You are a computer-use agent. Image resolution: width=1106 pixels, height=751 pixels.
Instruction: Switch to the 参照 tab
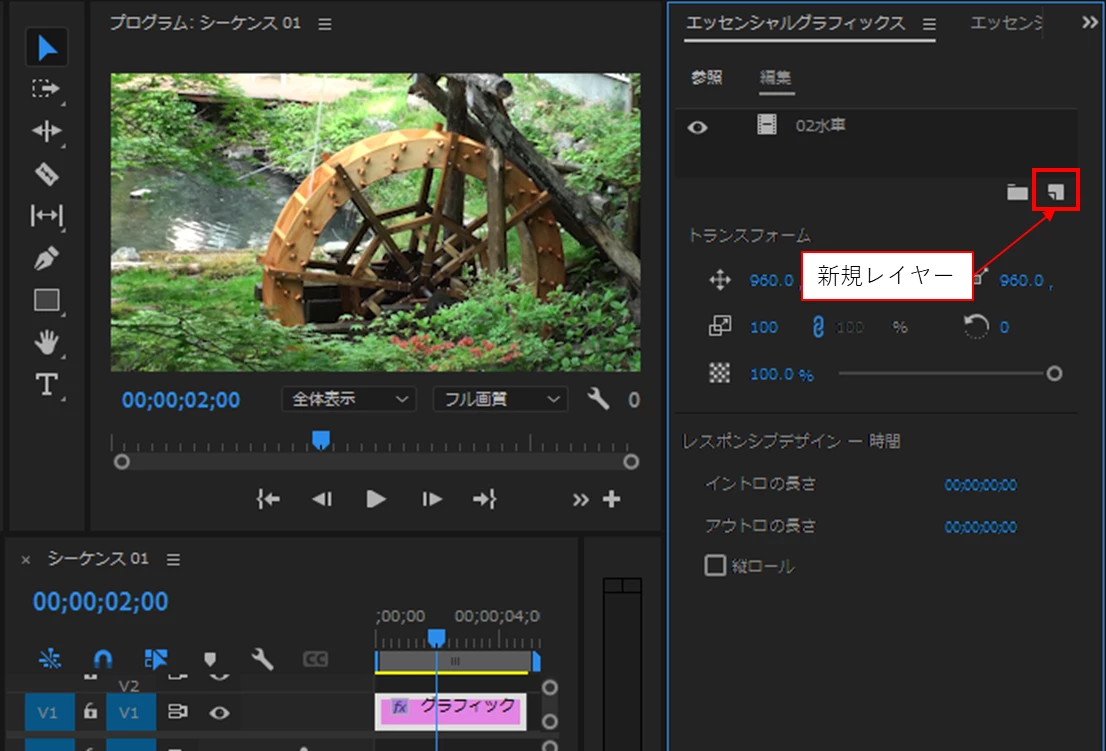click(706, 77)
